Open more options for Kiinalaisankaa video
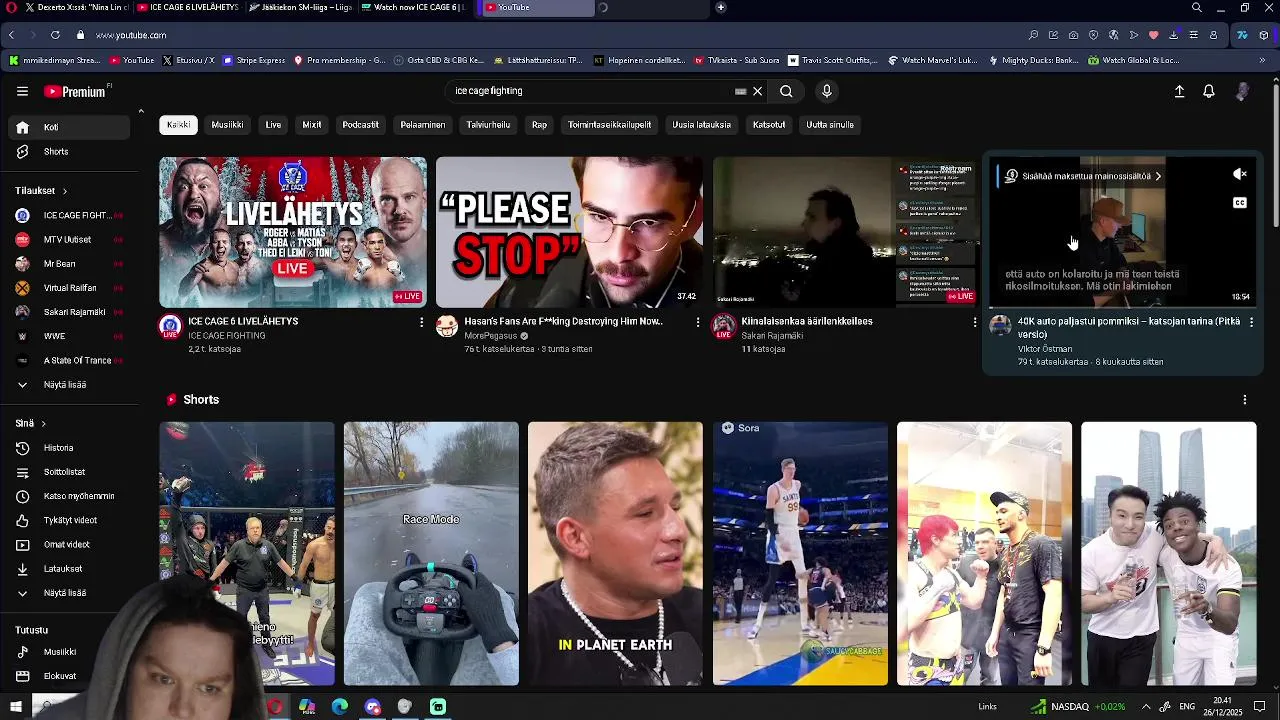 click(x=975, y=322)
